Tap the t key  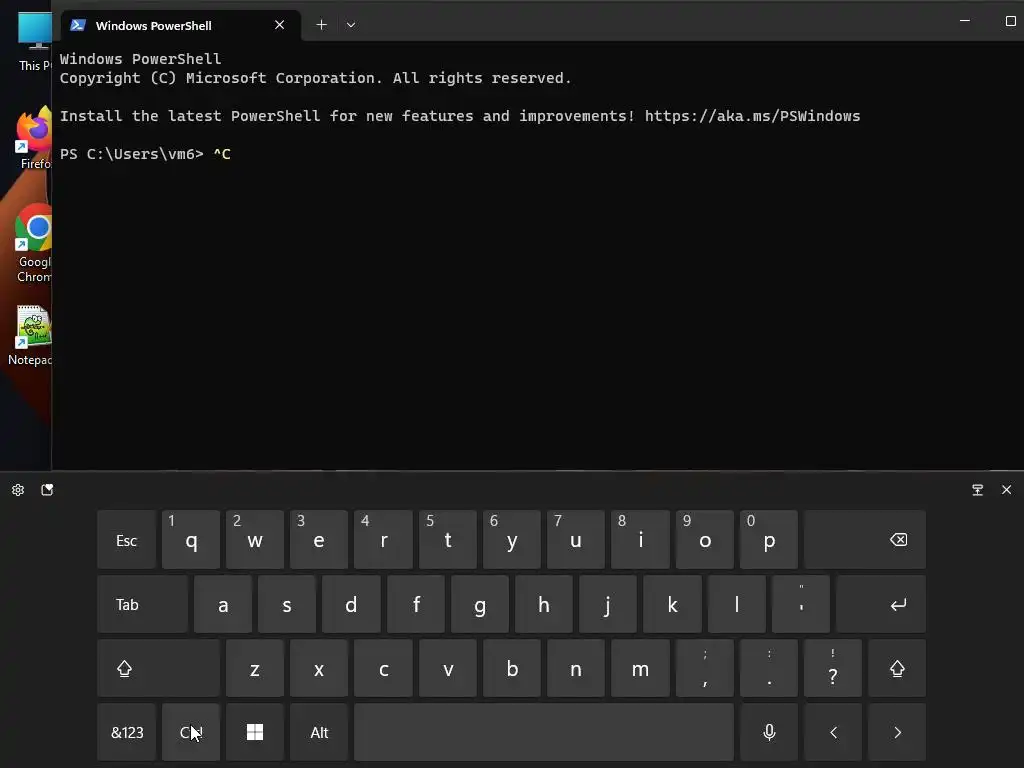(x=447, y=539)
